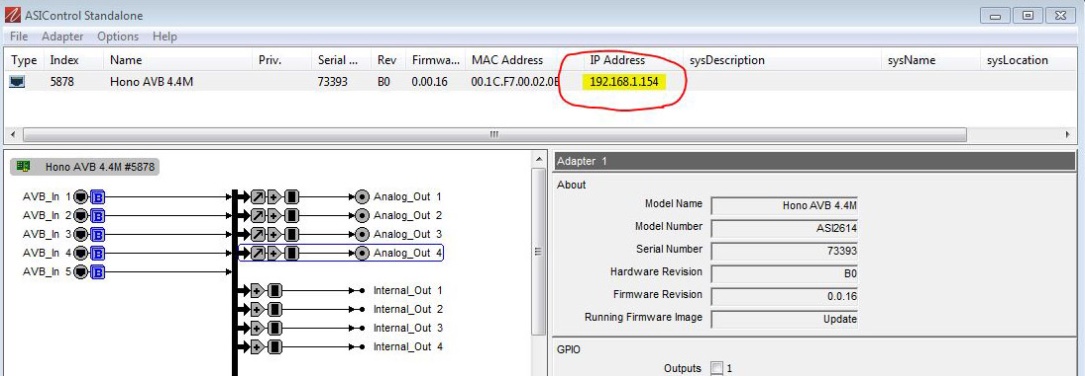Screen dimensions: 1085x376
Task: Click the vertical scrollbar of topology pane
Action: [538, 252]
